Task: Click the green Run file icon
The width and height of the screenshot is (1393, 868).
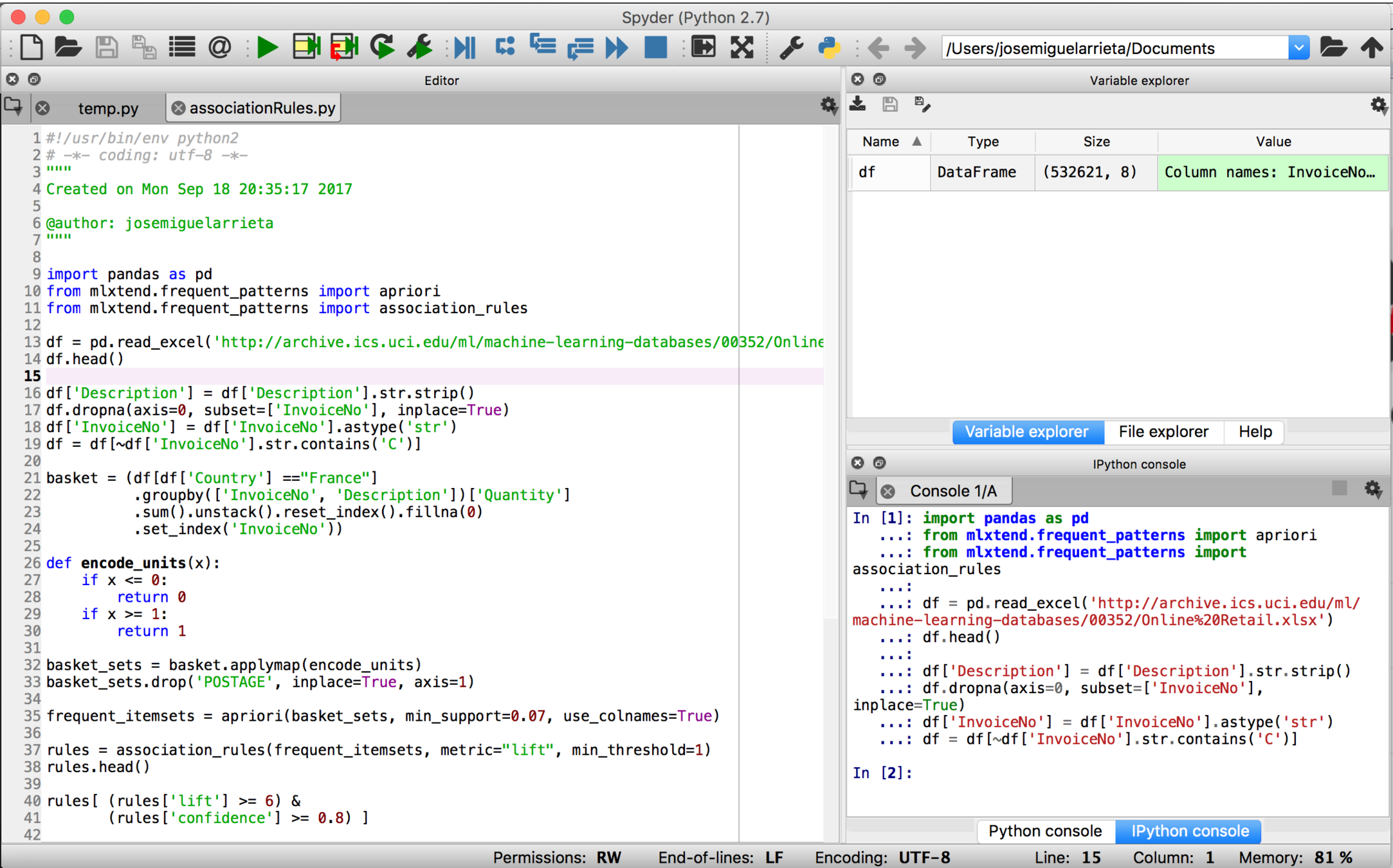Action: 267,48
